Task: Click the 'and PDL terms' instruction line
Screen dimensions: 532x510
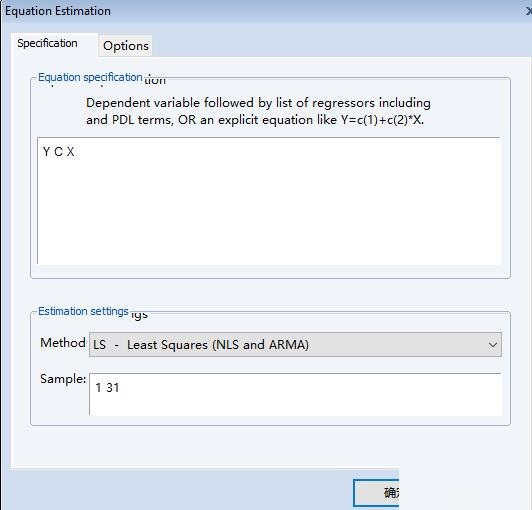Action: (255, 120)
